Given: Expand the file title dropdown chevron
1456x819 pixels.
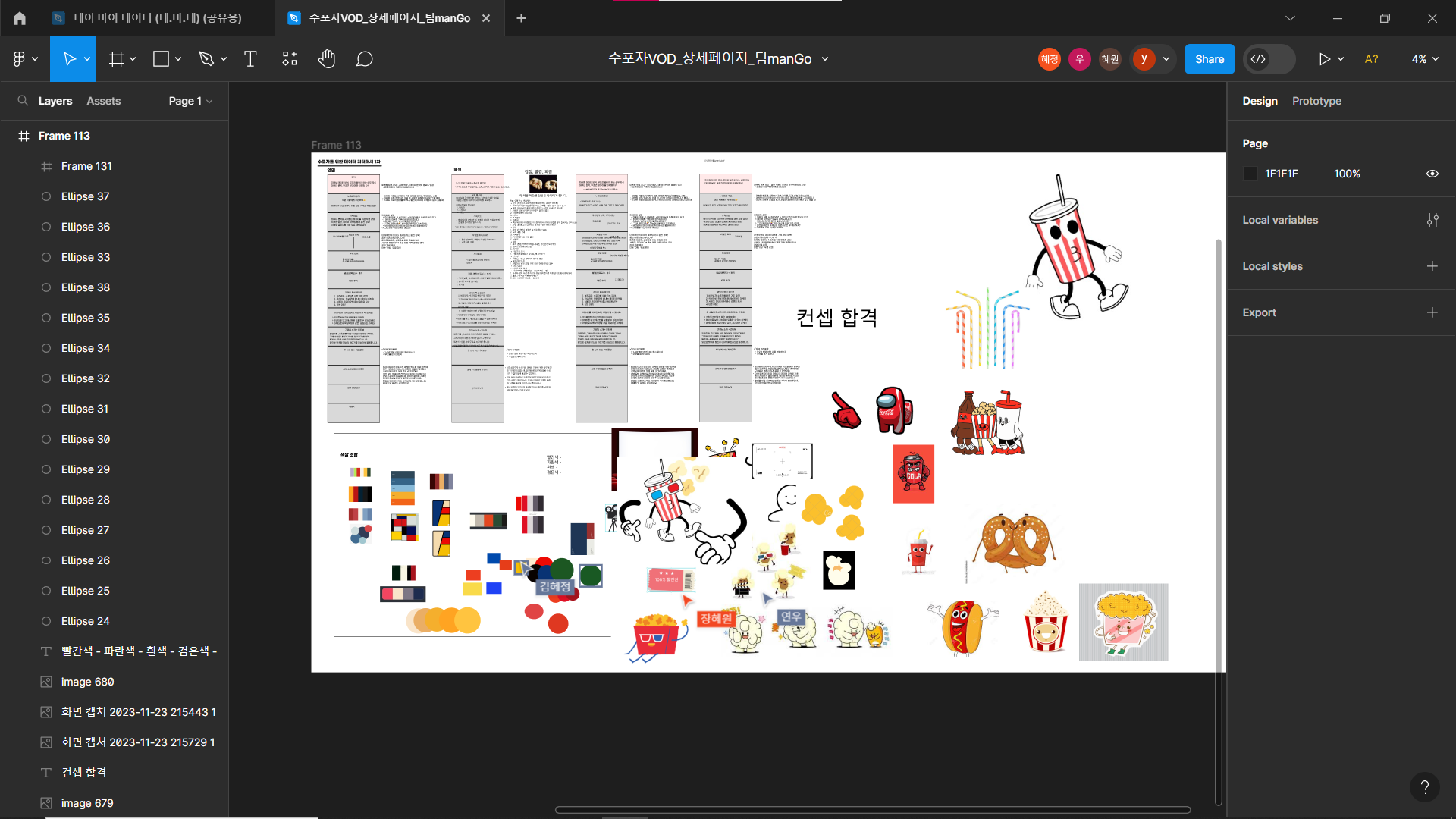Looking at the screenshot, I should [x=825, y=59].
